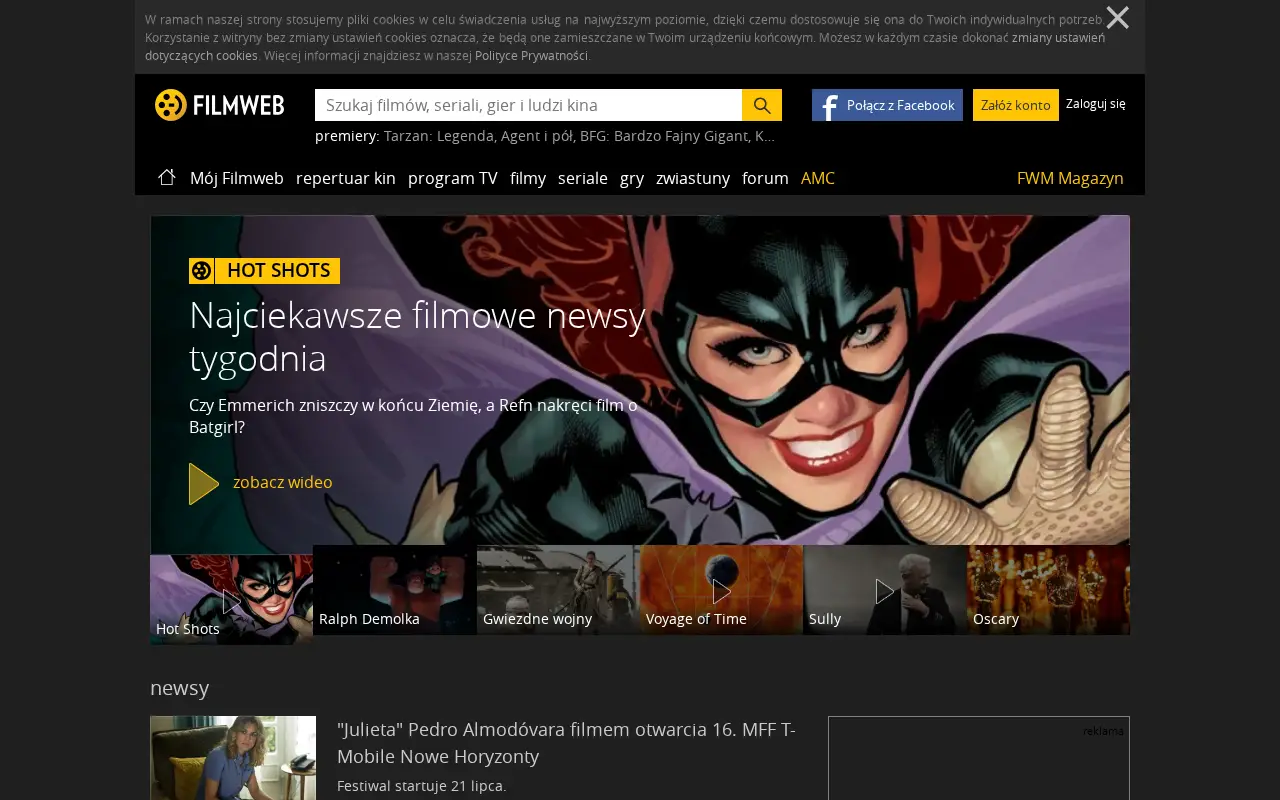Screen dimensions: 1280x800
Task: Click the Najciekawsze filmowe newsy tygodnia headline
Action: [417, 336]
